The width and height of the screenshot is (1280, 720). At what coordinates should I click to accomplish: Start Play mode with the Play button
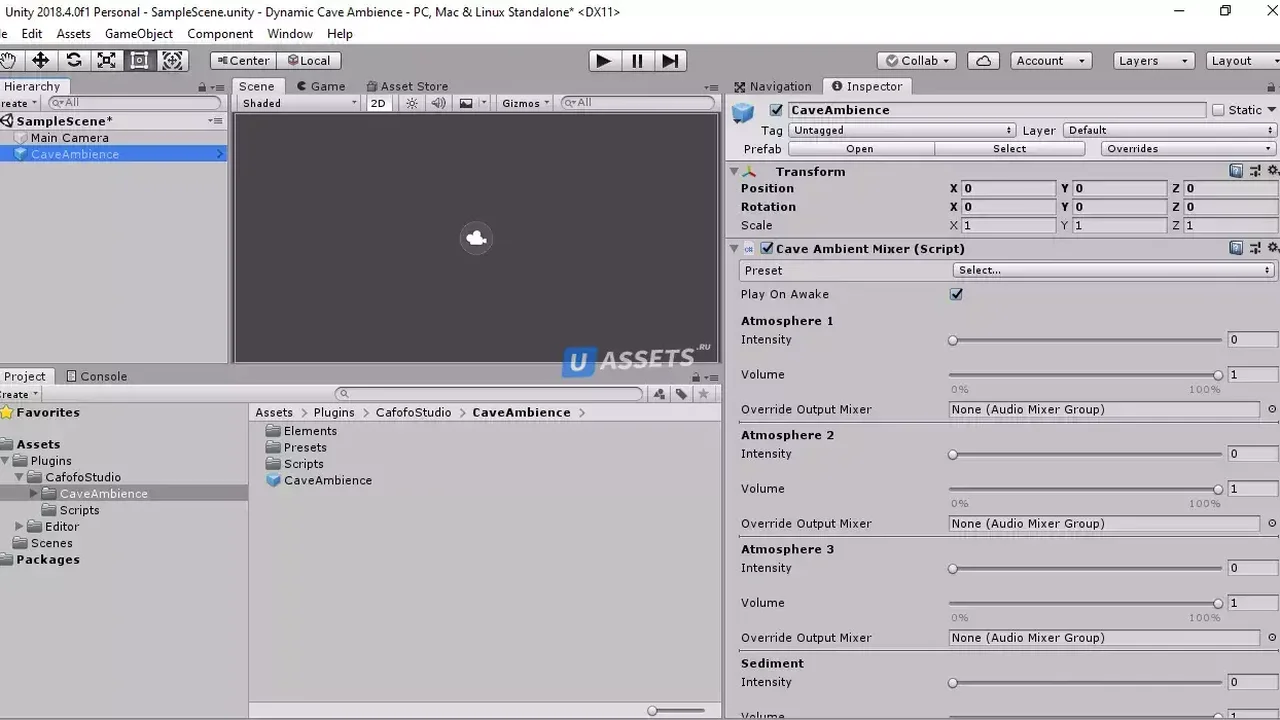coord(603,61)
